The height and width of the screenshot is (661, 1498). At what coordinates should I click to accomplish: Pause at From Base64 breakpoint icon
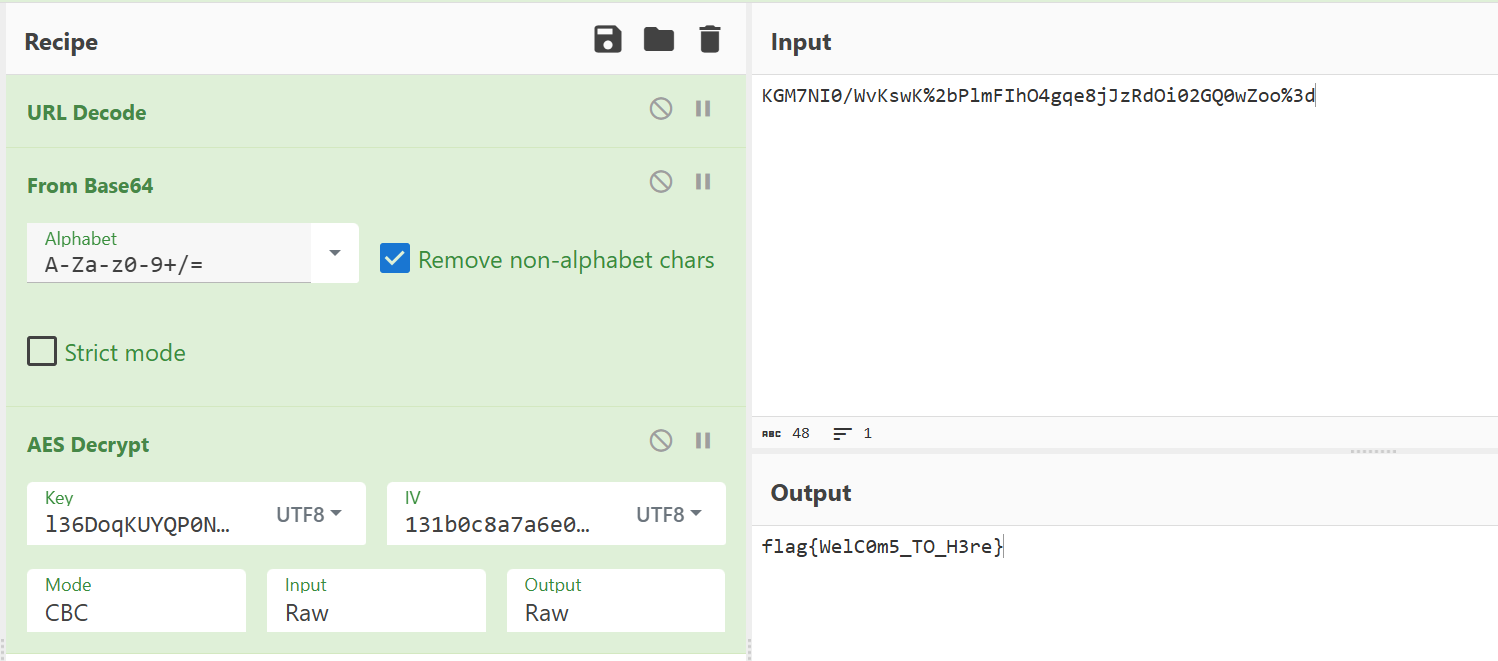[x=703, y=182]
